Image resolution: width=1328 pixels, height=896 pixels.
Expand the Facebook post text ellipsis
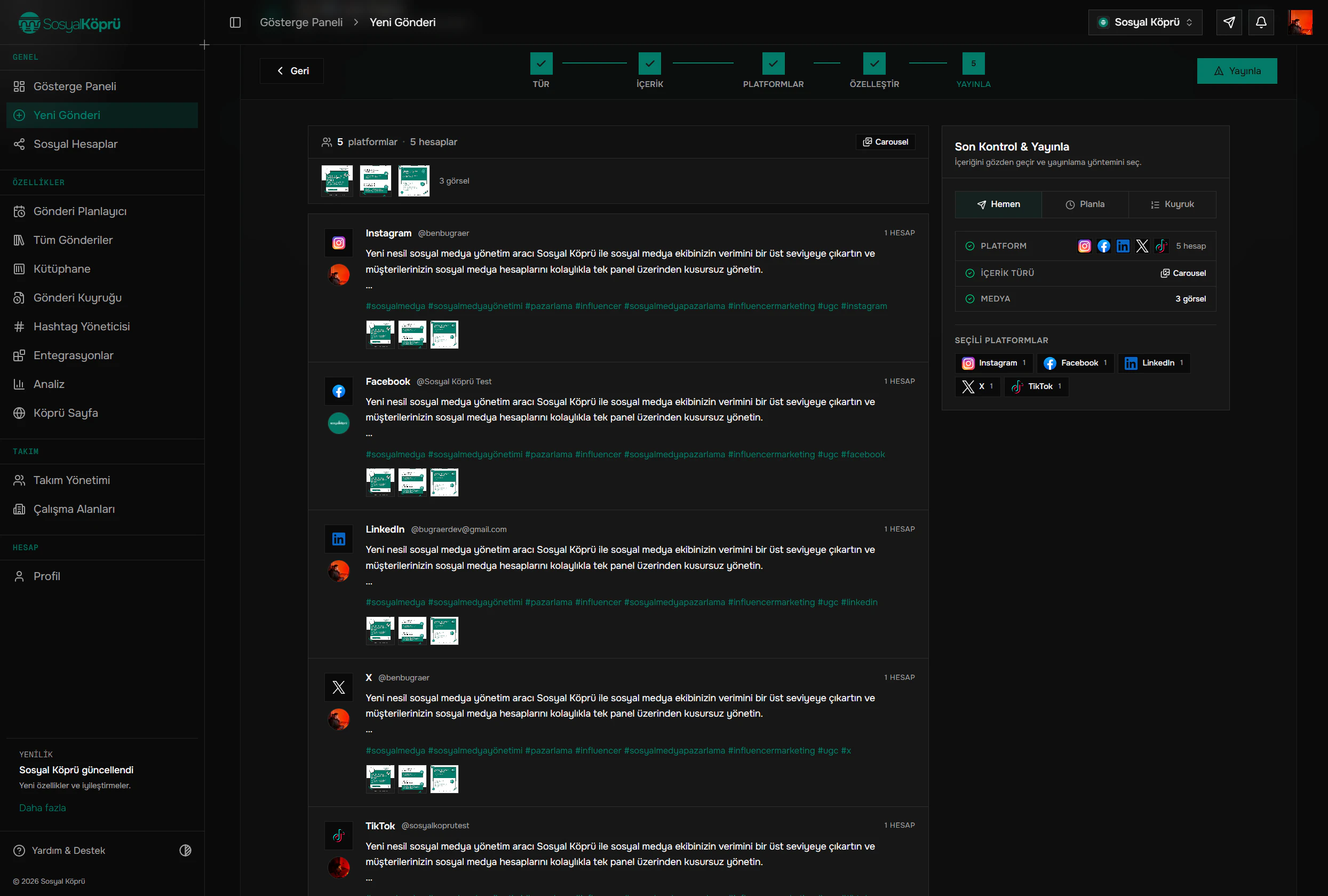[x=369, y=435]
